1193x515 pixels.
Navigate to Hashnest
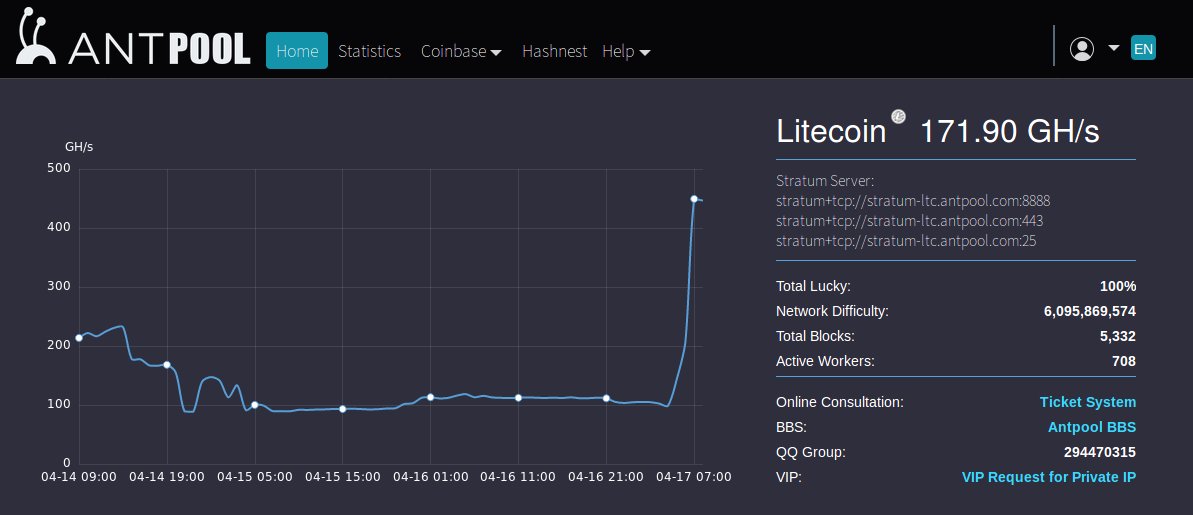point(554,51)
